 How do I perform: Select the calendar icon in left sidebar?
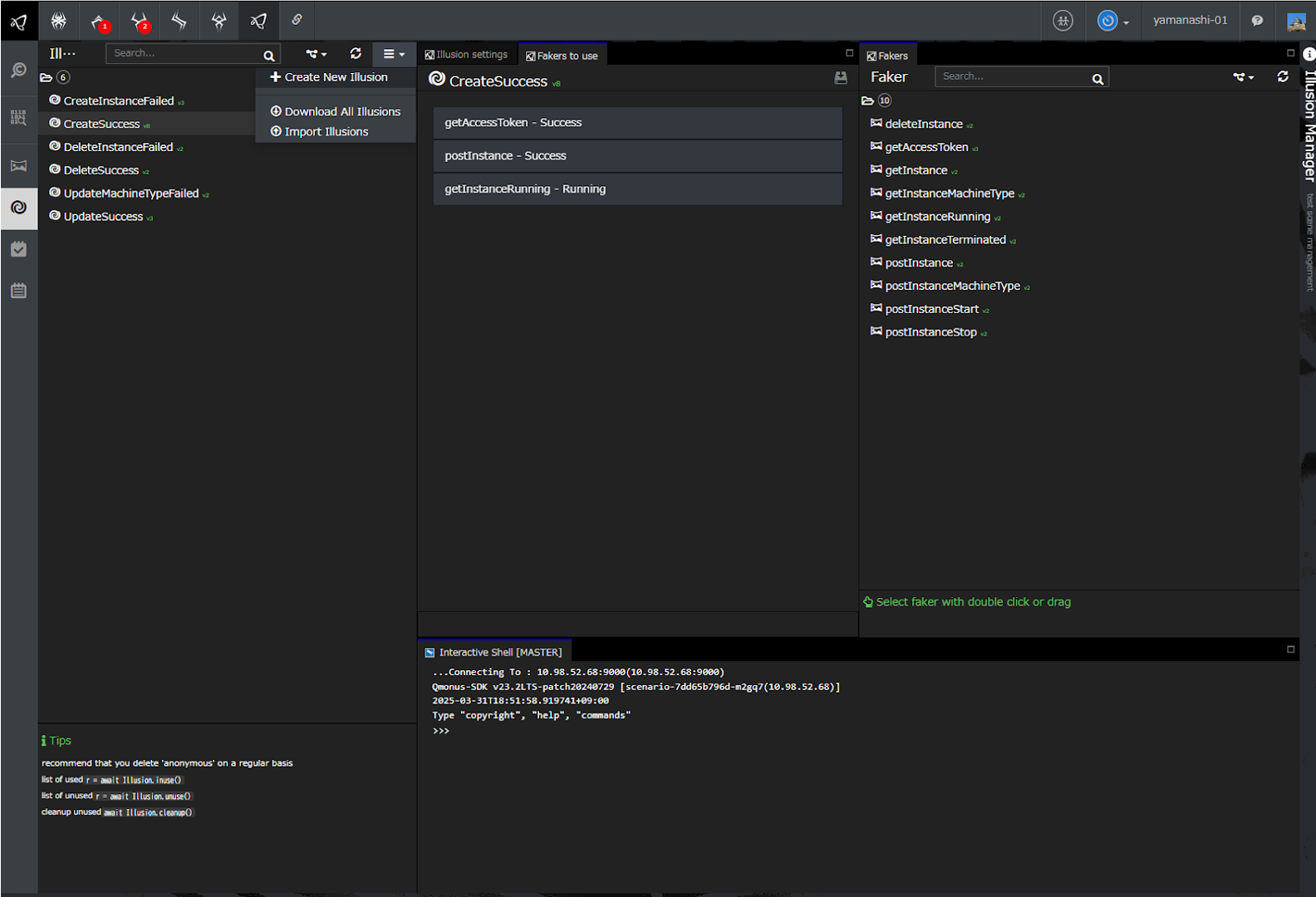[18, 291]
